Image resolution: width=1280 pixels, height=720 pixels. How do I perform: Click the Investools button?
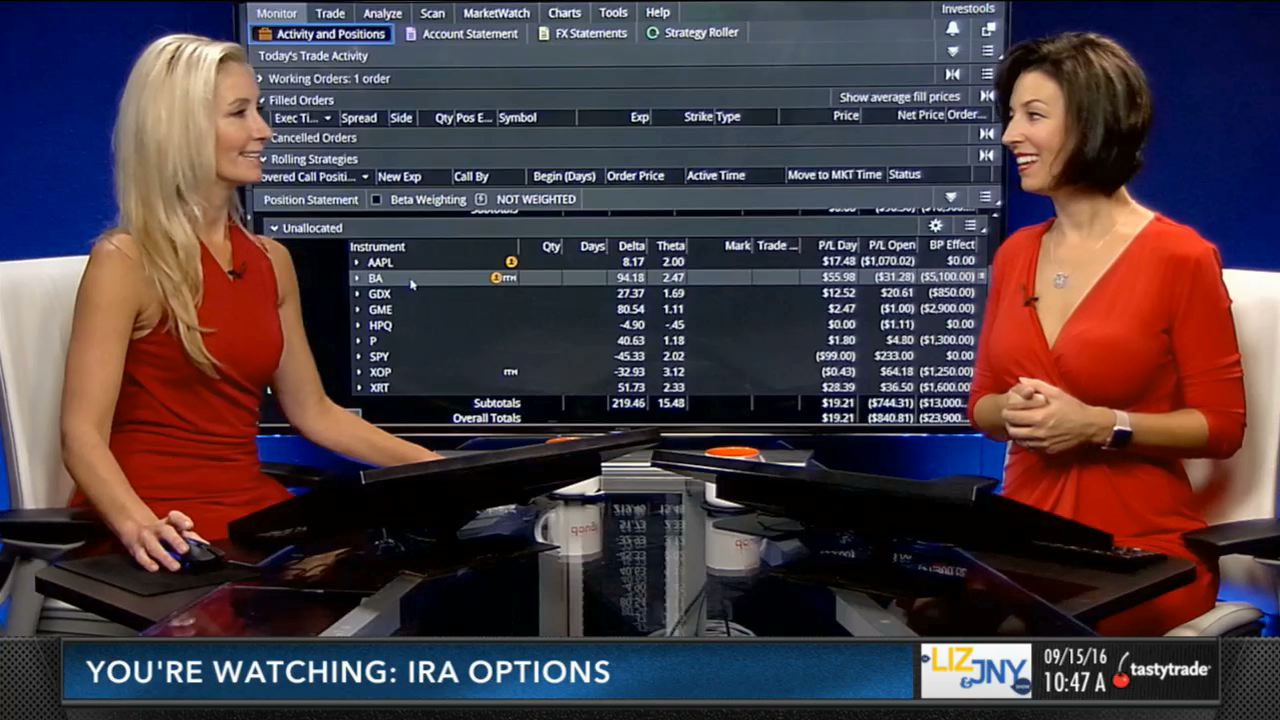[x=968, y=9]
